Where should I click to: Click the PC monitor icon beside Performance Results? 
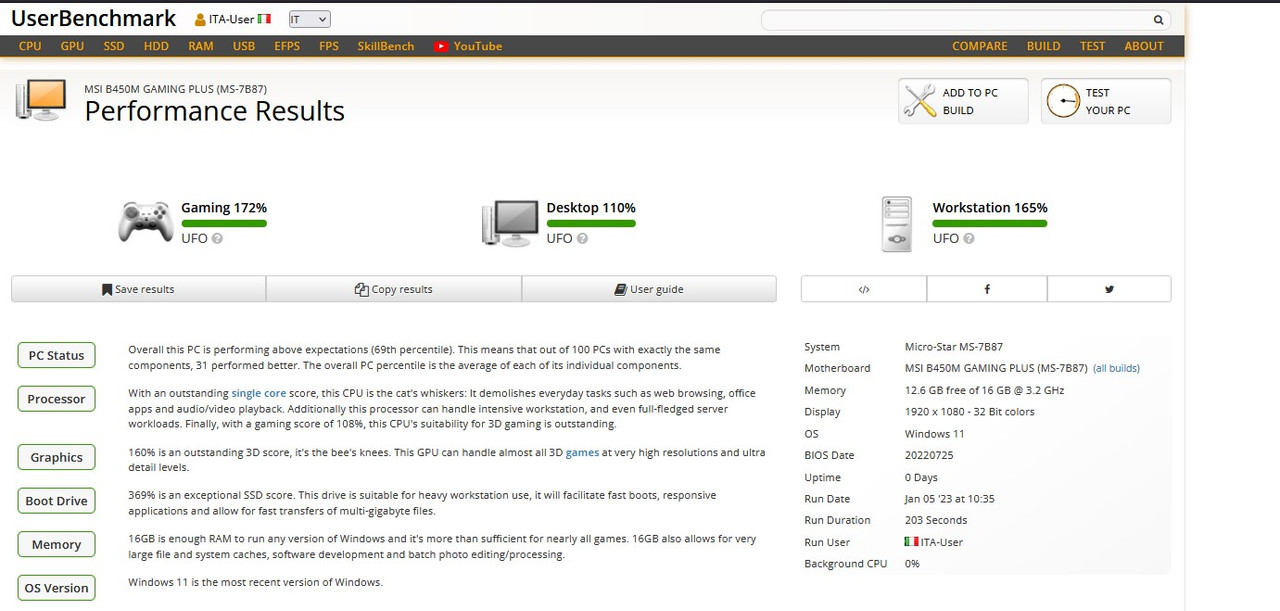[41, 101]
